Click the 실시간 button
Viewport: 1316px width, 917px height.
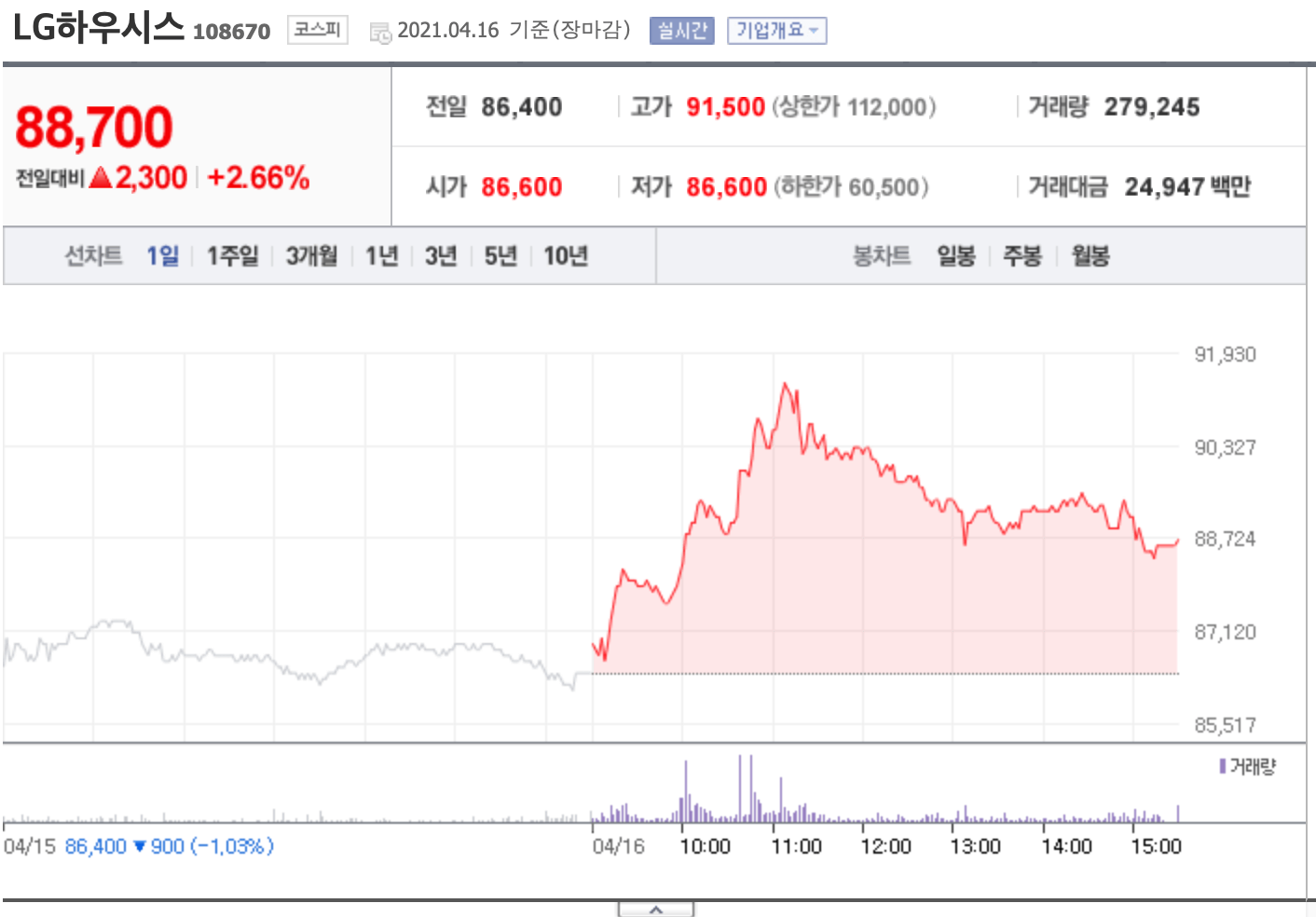(681, 31)
